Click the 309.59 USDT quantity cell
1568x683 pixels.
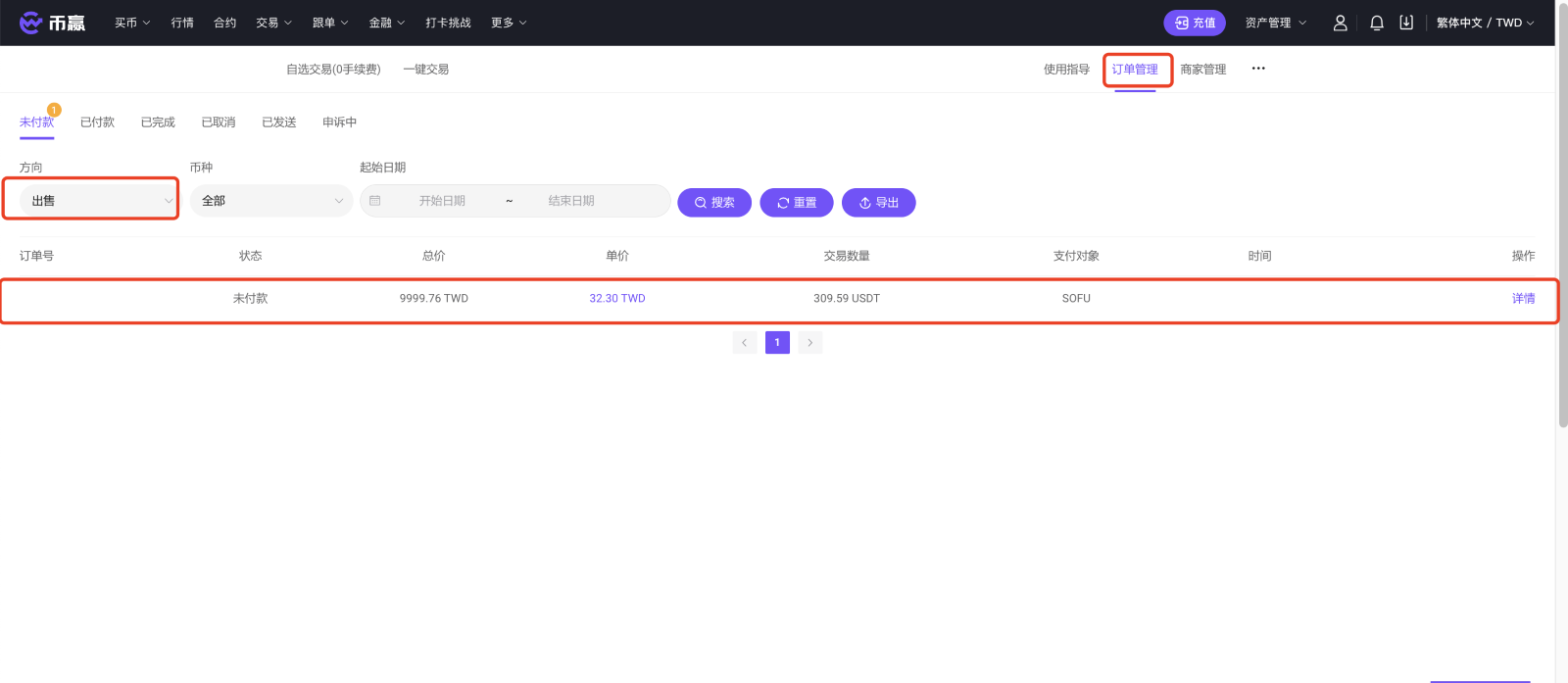[x=847, y=298]
